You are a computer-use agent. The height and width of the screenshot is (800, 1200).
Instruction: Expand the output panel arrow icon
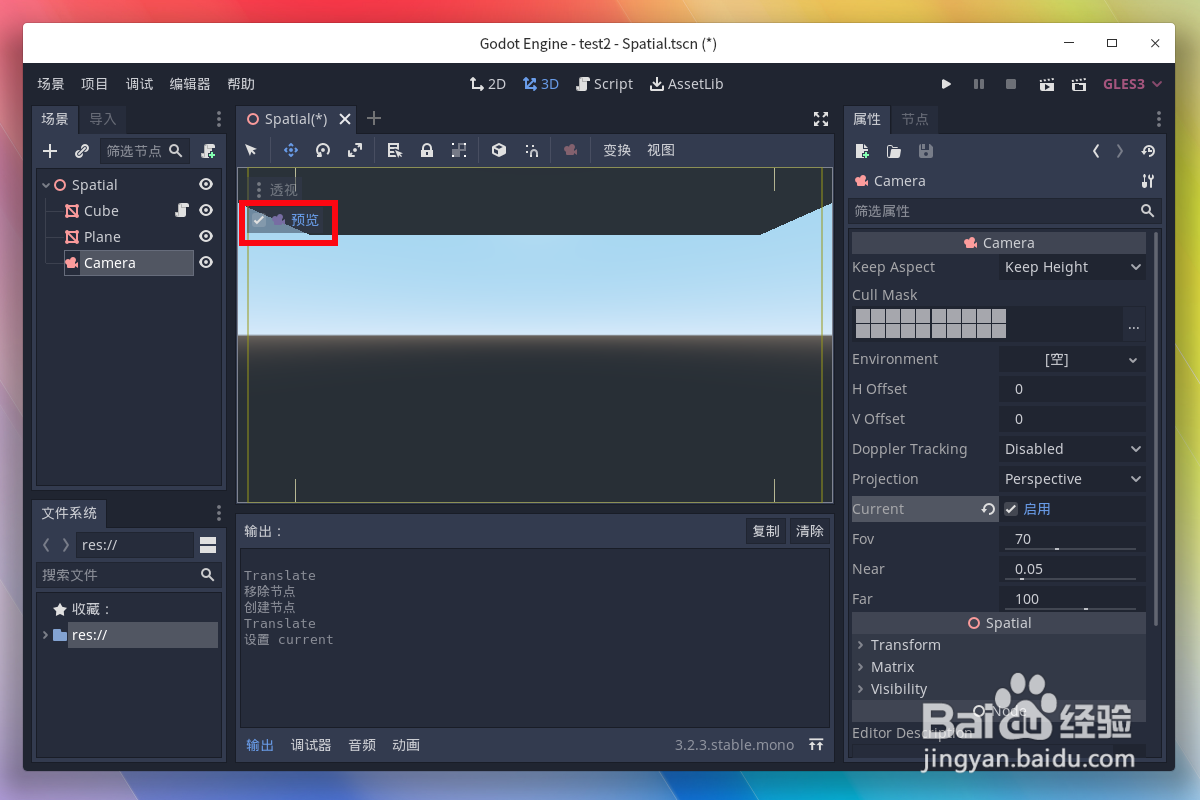[x=816, y=745]
